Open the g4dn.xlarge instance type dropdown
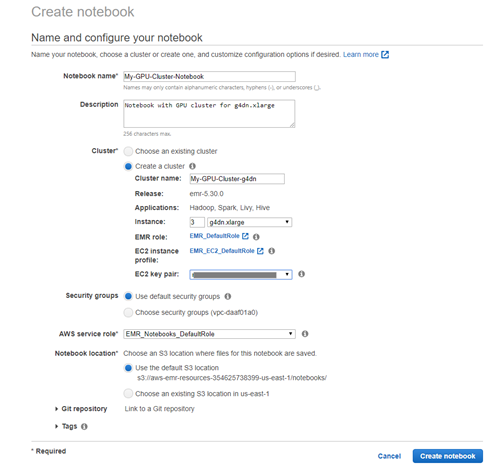Image resolution: width=493 pixels, height=469 pixels. (x=249, y=222)
